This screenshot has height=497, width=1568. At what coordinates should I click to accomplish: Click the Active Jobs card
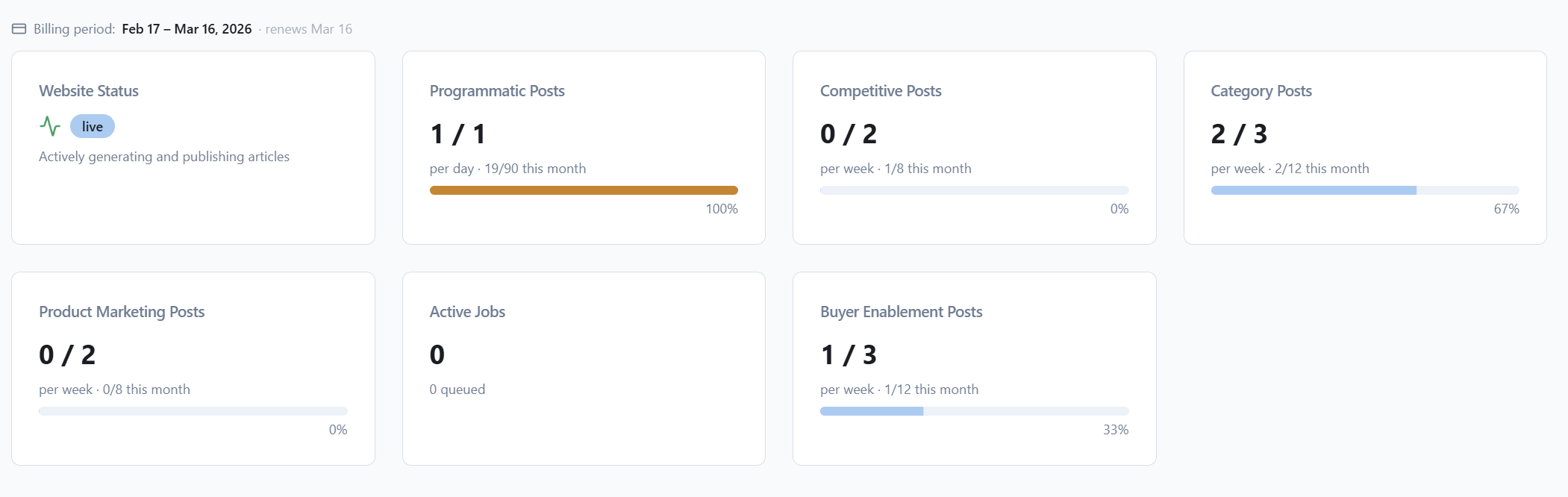point(584,368)
